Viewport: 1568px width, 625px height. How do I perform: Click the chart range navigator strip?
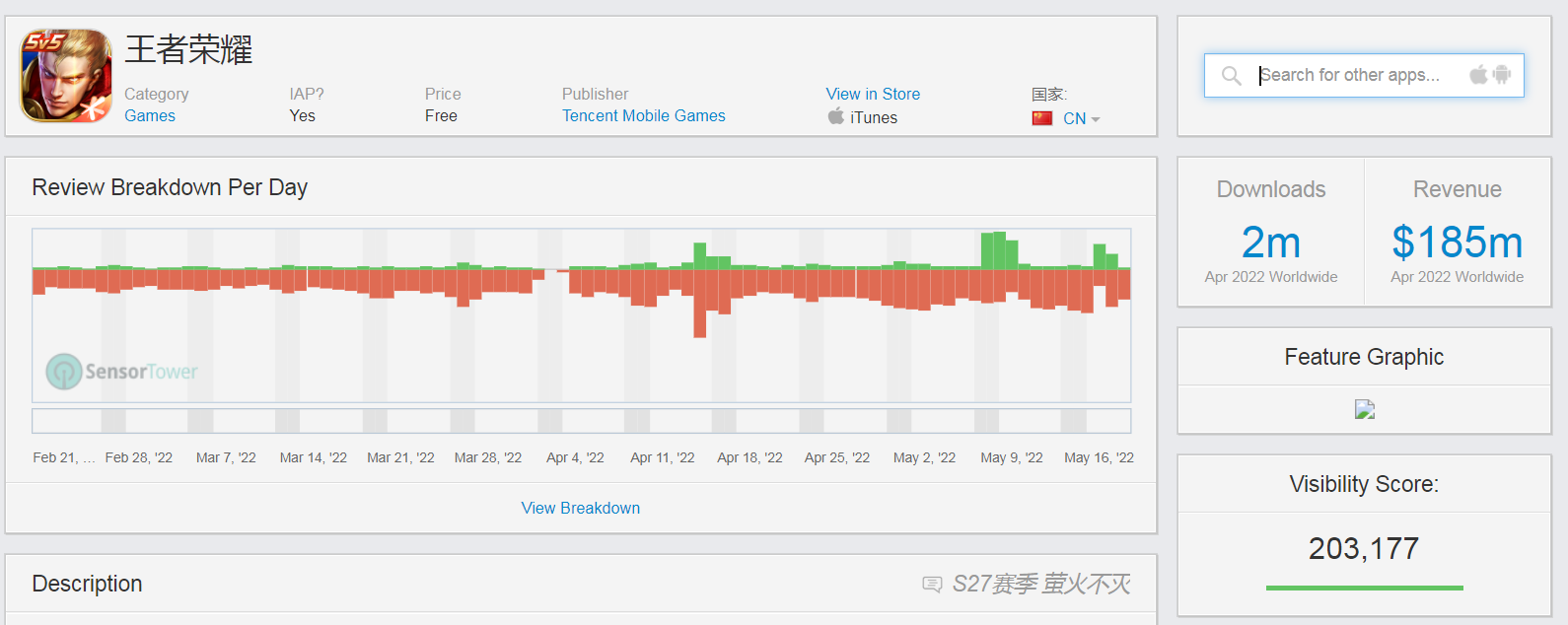click(582, 421)
